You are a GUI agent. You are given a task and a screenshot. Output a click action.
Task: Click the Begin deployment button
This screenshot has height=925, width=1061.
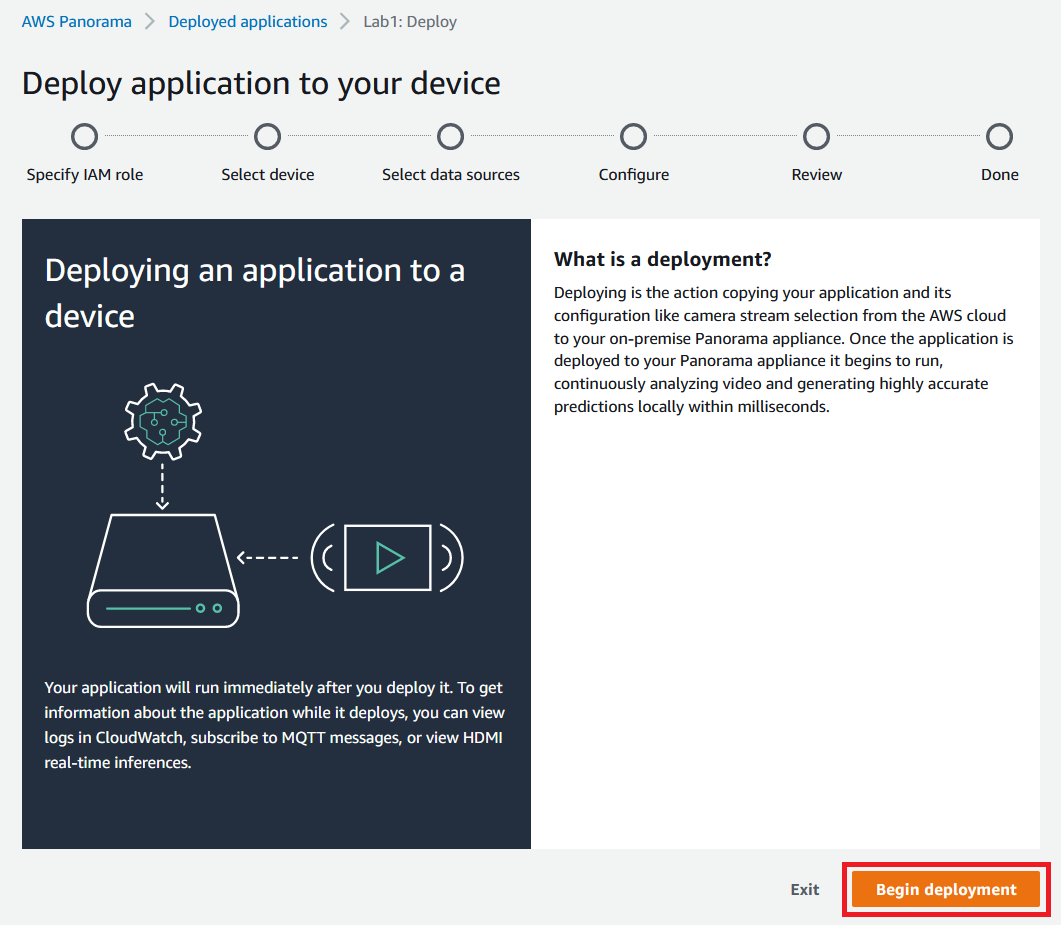945,889
